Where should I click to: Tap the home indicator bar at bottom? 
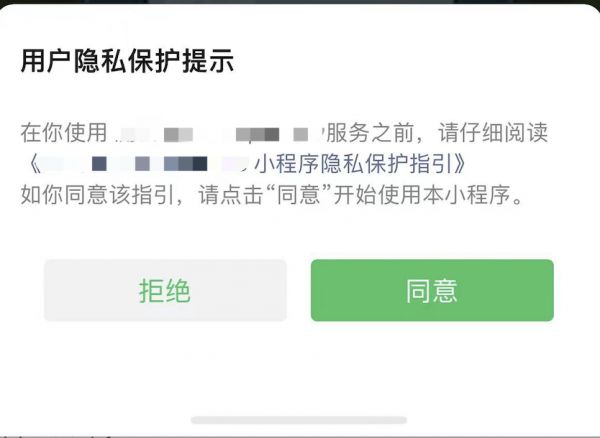pyautogui.click(x=299, y=420)
